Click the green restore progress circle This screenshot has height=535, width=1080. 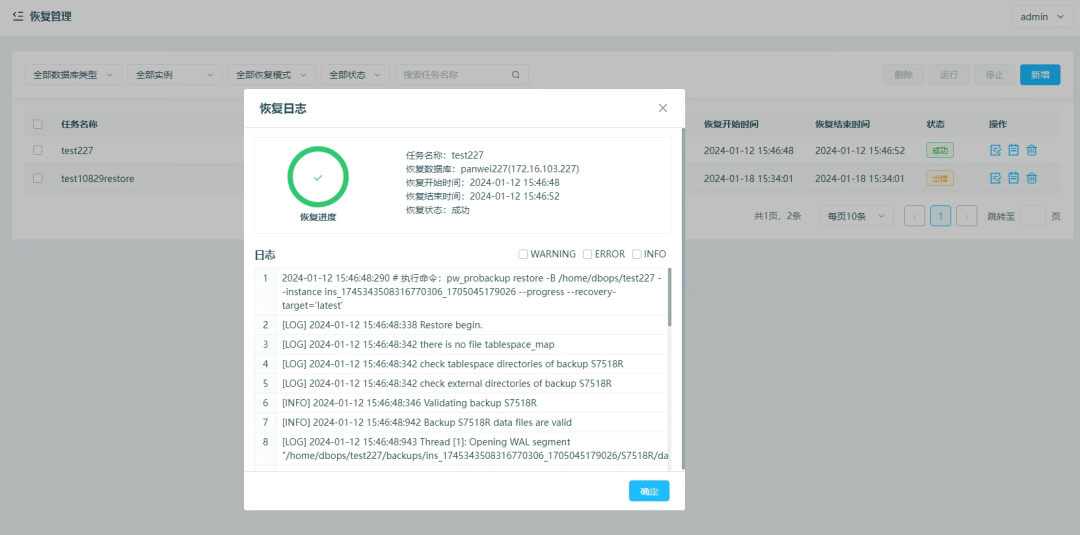[318, 177]
